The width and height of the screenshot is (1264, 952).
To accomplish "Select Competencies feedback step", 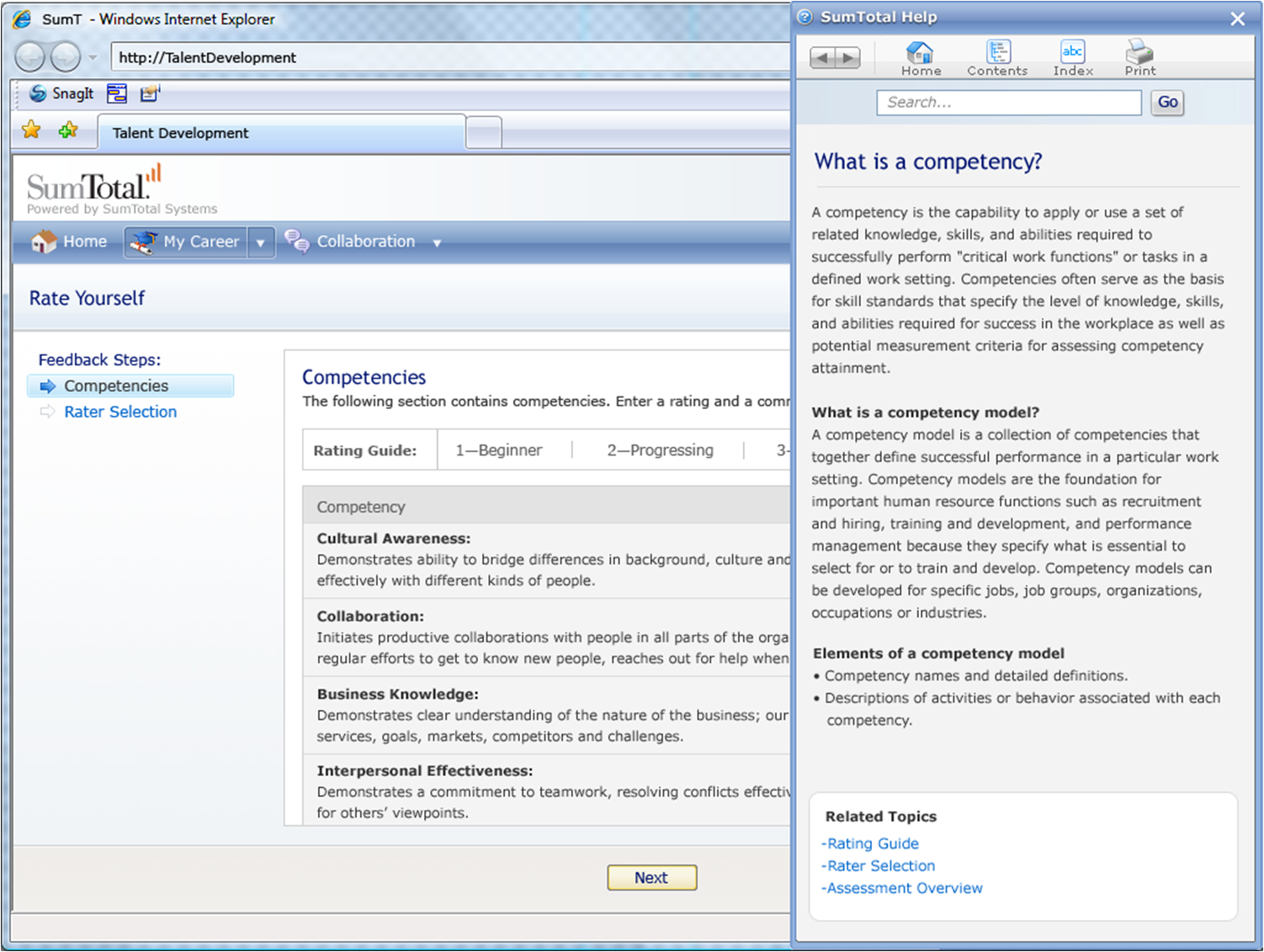I will [130, 386].
